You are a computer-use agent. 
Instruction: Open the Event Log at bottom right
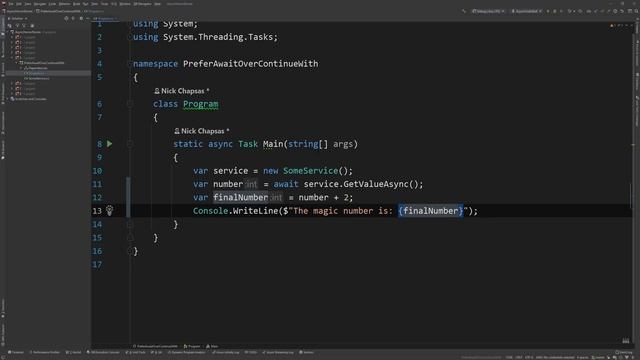624,352
